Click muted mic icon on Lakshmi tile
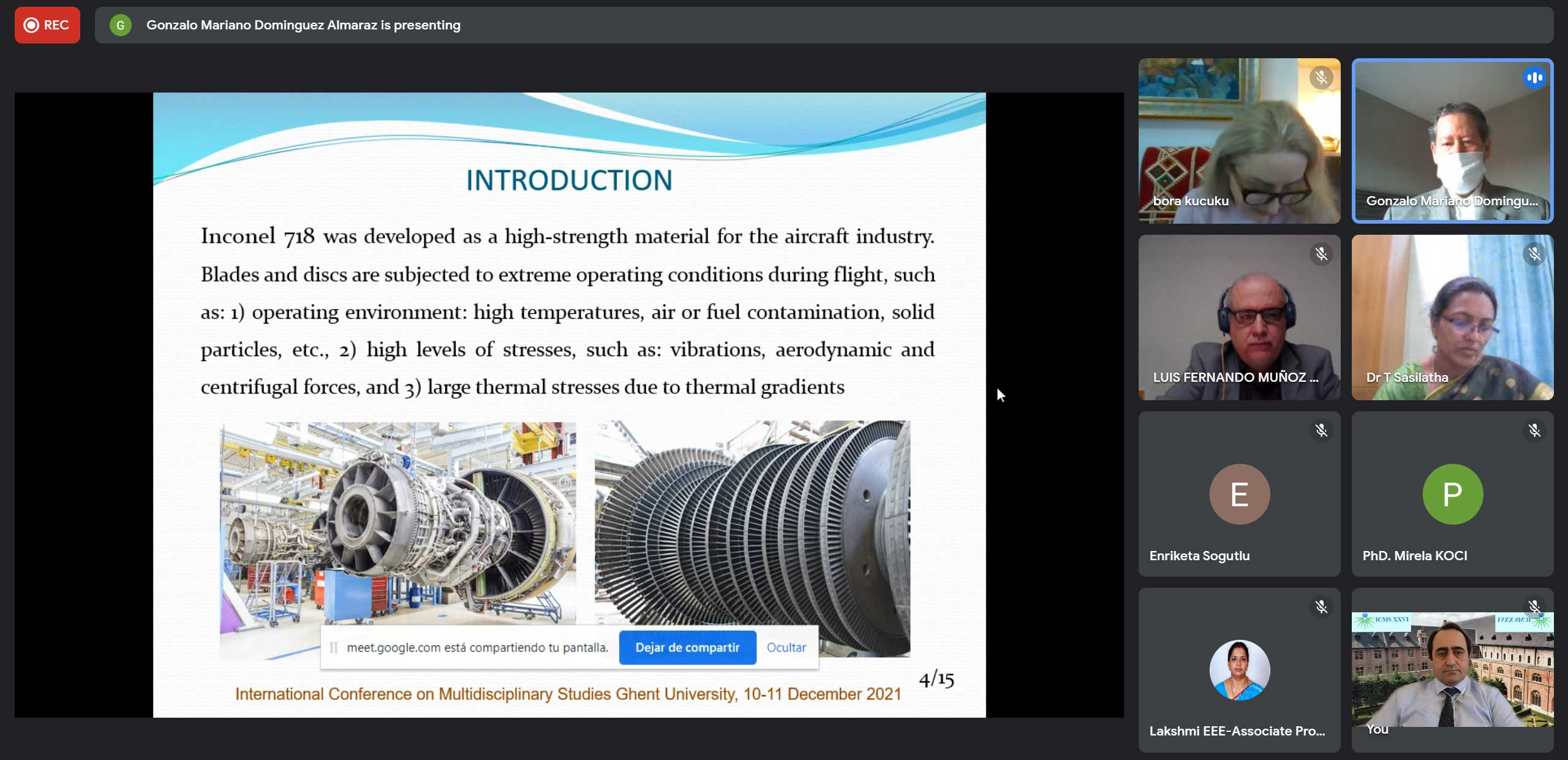Viewport: 1568px width, 760px height. [x=1321, y=607]
